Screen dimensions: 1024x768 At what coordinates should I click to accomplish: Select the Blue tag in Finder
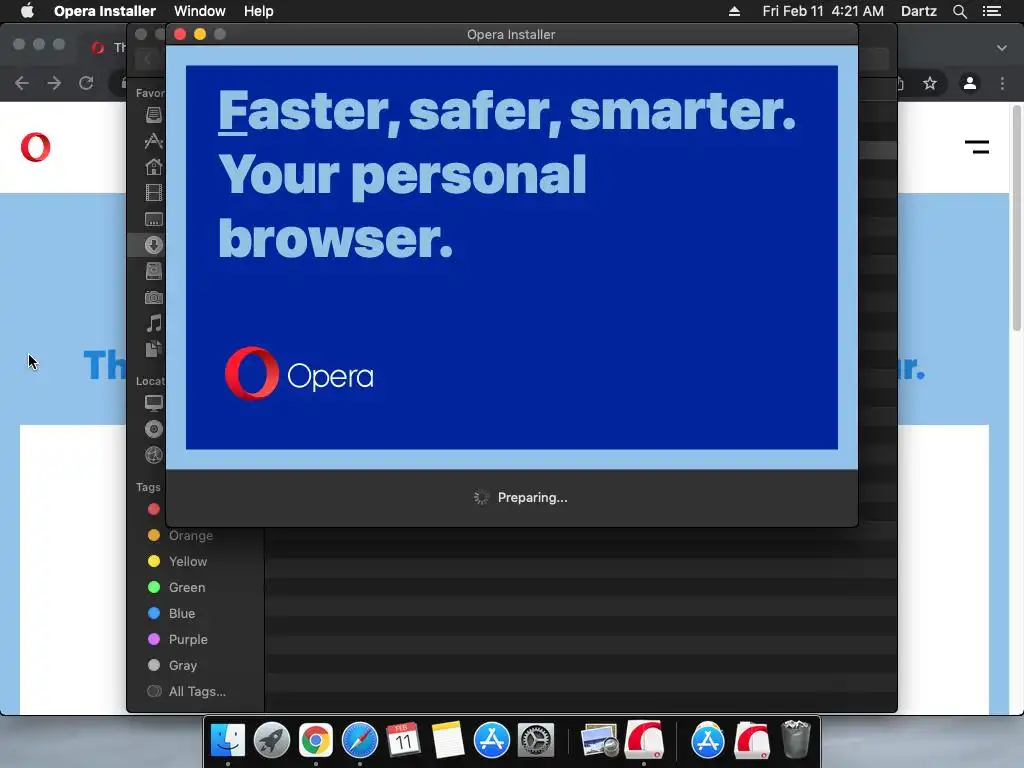[x=171, y=614]
